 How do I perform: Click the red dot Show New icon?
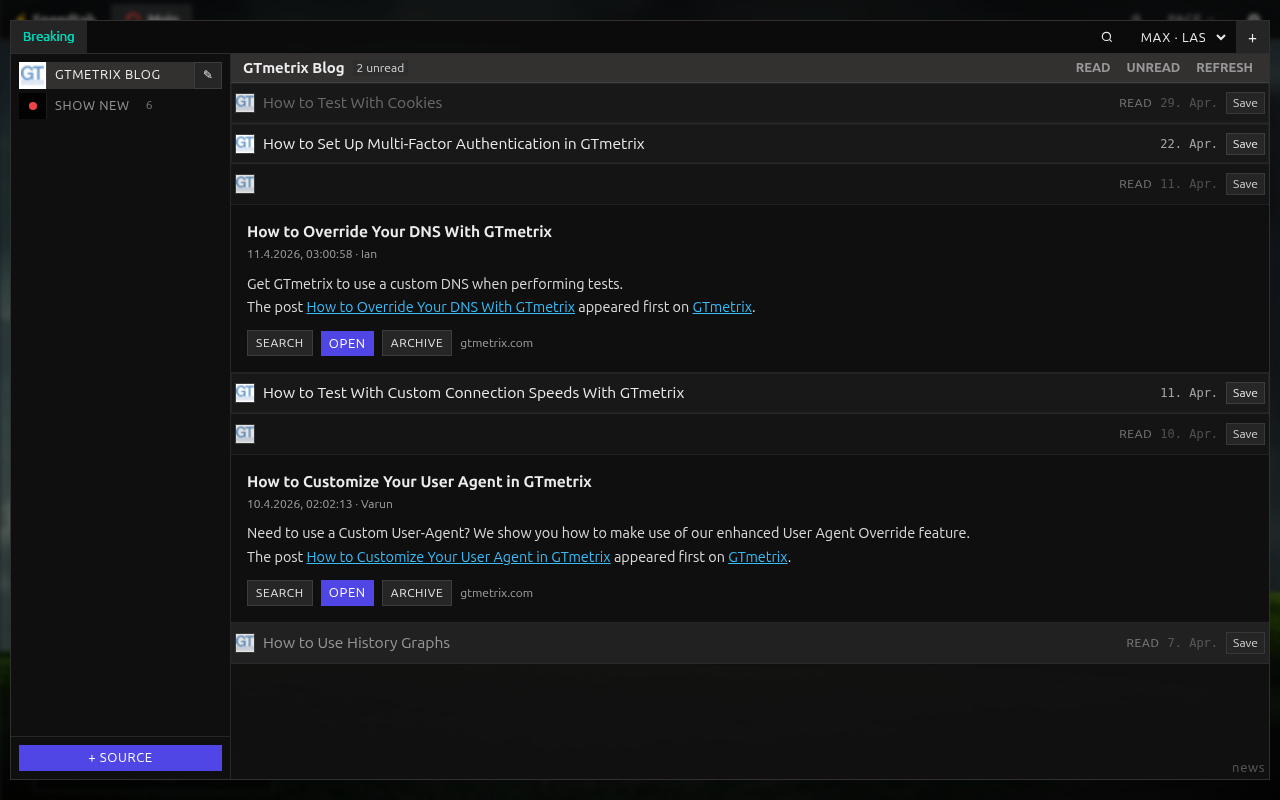(x=32, y=105)
